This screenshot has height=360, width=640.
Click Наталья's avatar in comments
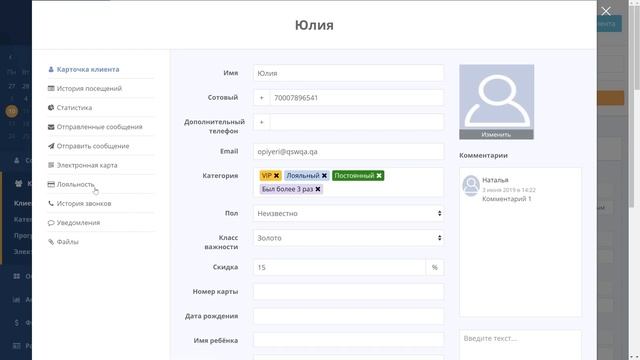[471, 186]
